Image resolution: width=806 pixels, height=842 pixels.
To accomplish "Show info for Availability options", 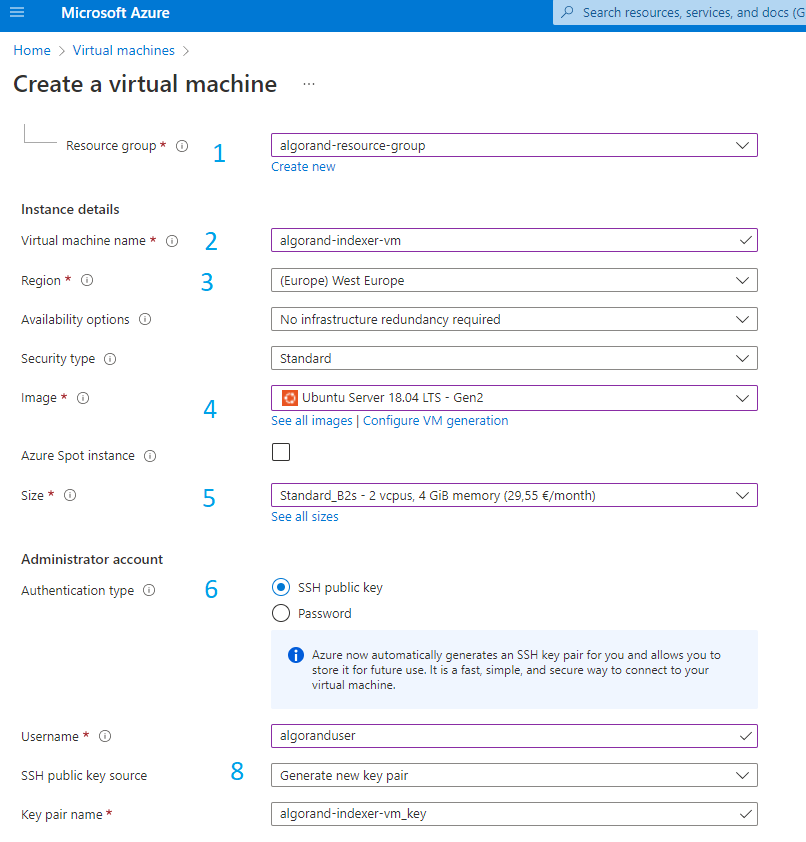I will point(145,320).
